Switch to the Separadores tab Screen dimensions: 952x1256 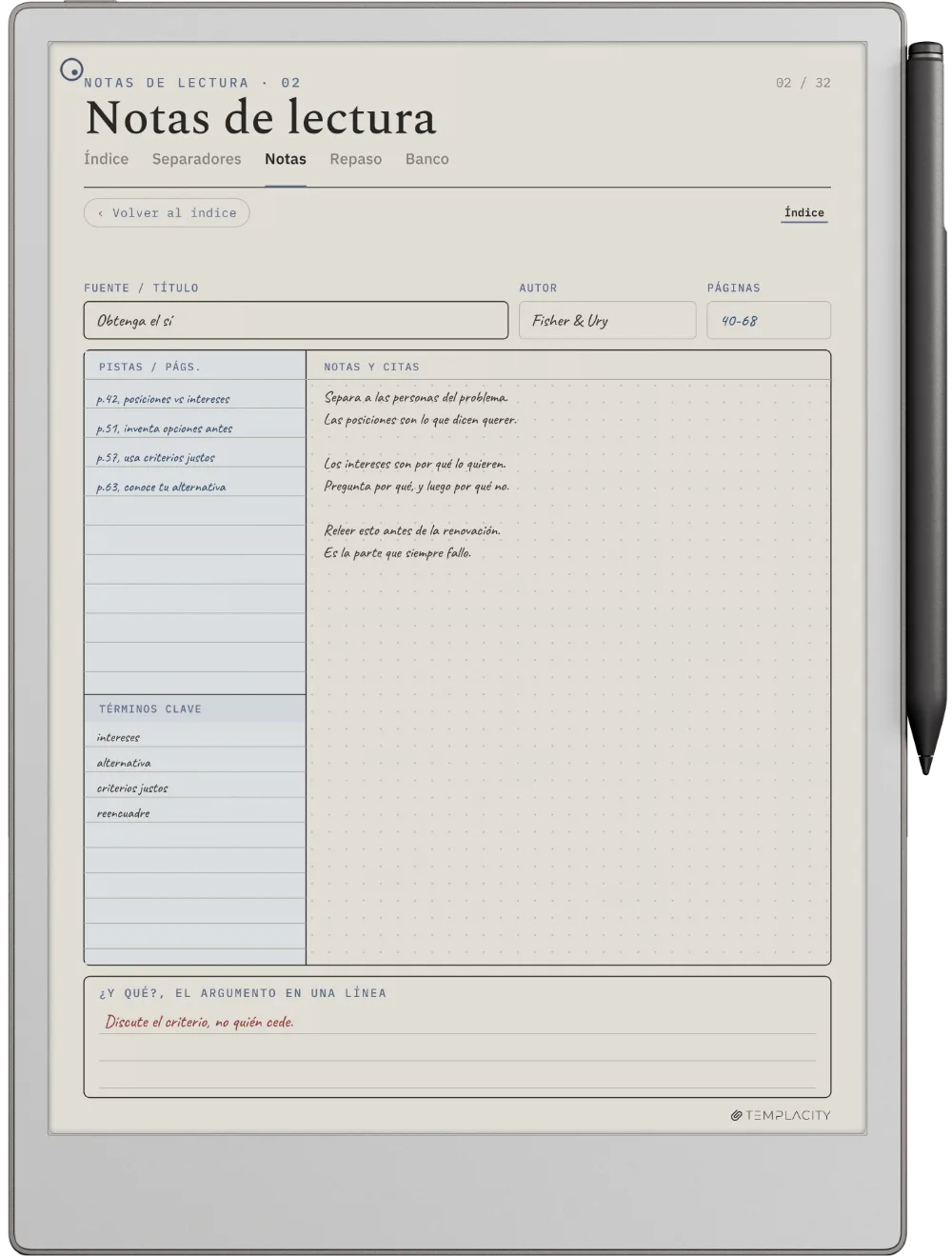197,159
